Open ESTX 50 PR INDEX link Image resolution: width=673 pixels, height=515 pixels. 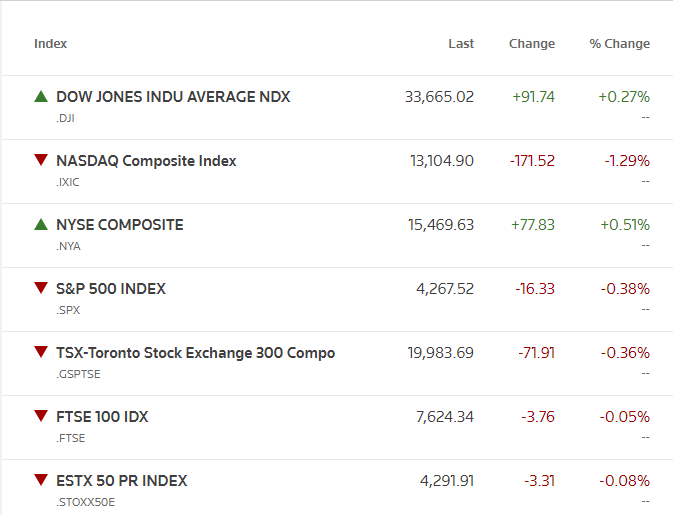(122, 481)
